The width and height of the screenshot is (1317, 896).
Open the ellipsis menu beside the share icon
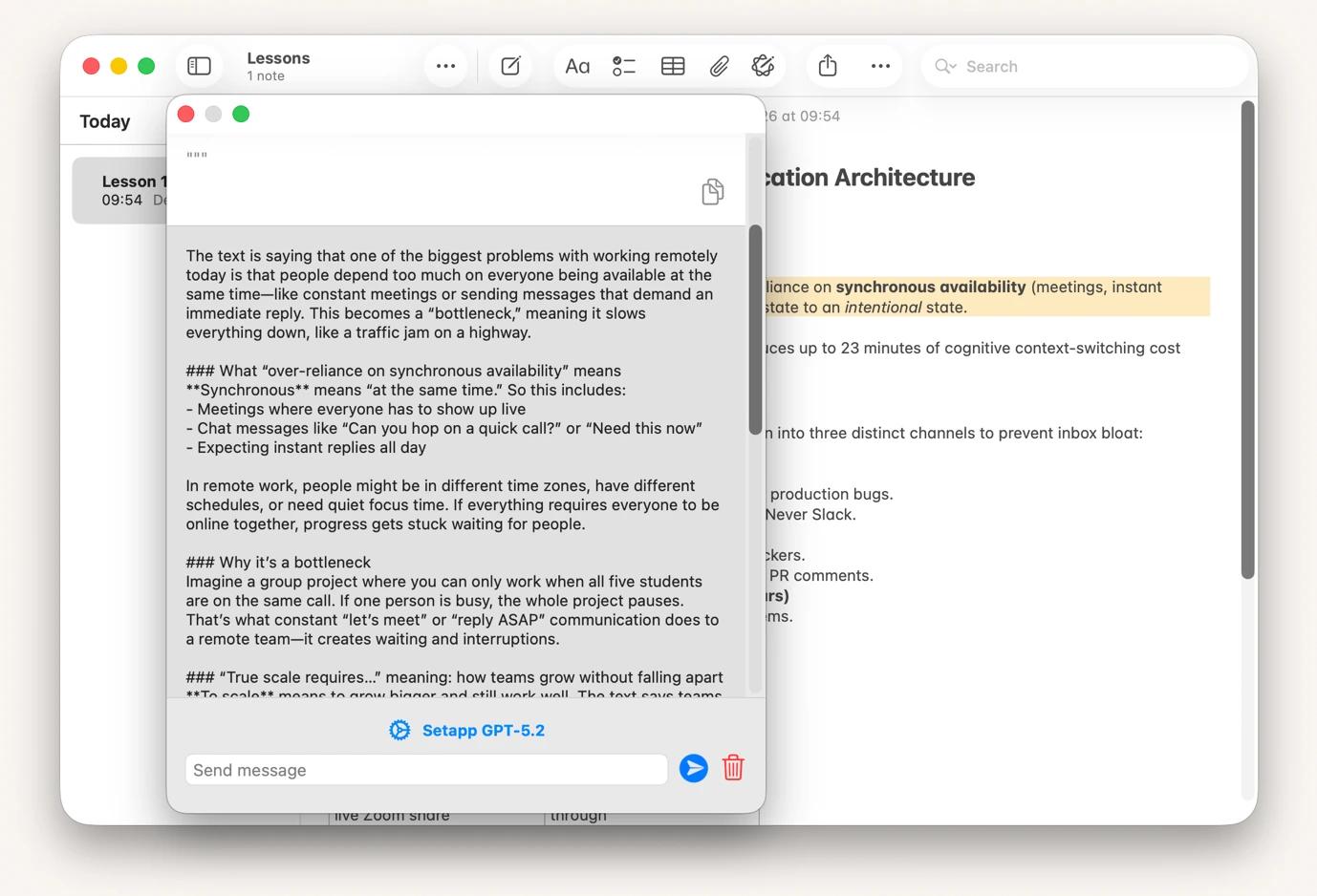click(880, 66)
